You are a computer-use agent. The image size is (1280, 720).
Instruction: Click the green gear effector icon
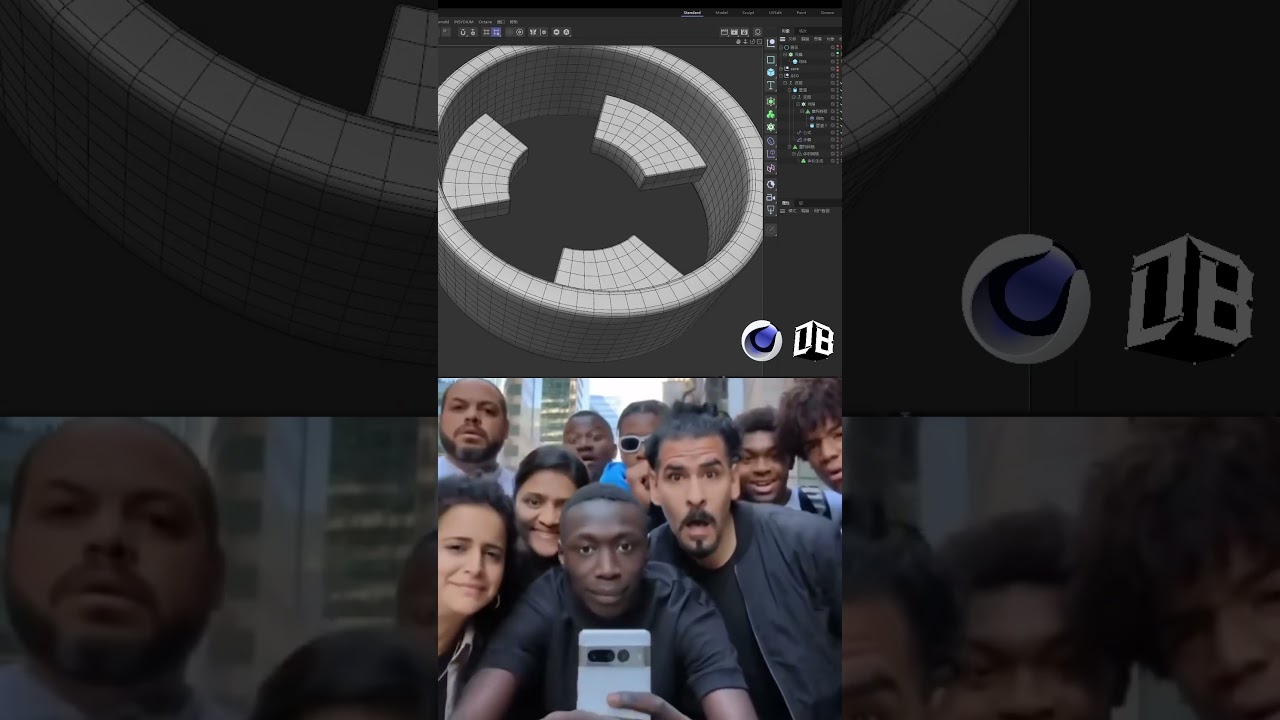771,127
